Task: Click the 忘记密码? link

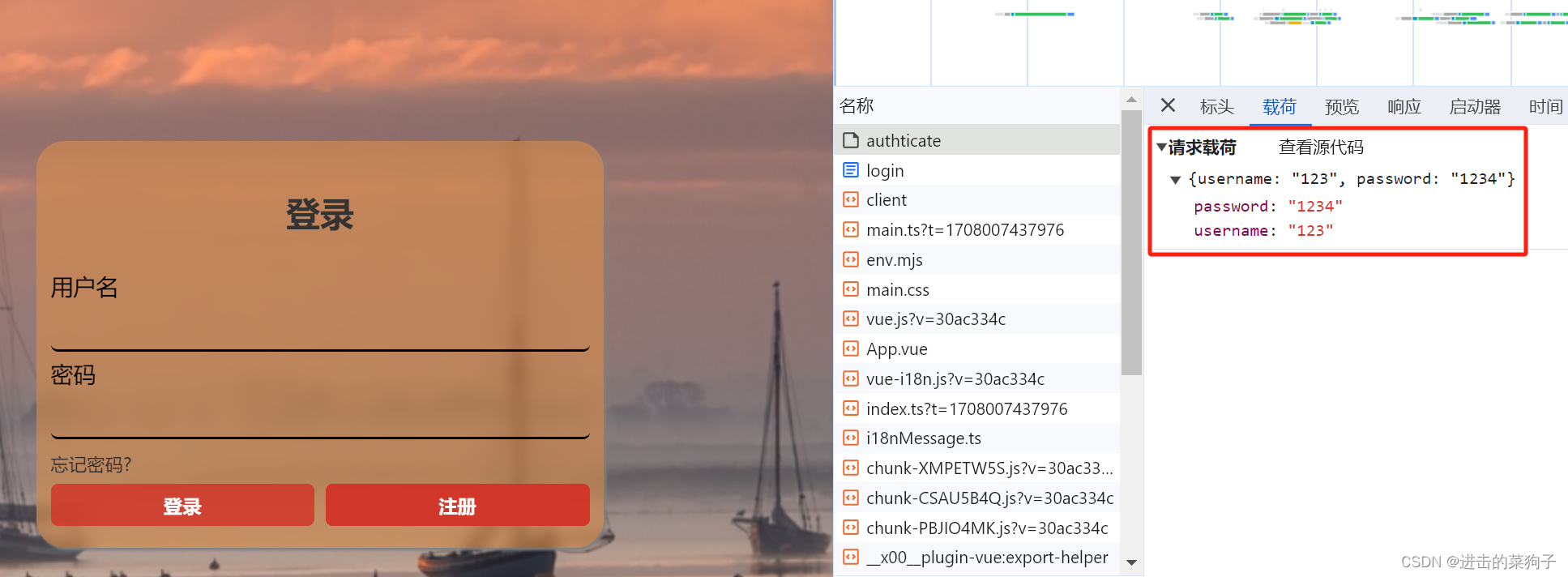Action: (91, 465)
